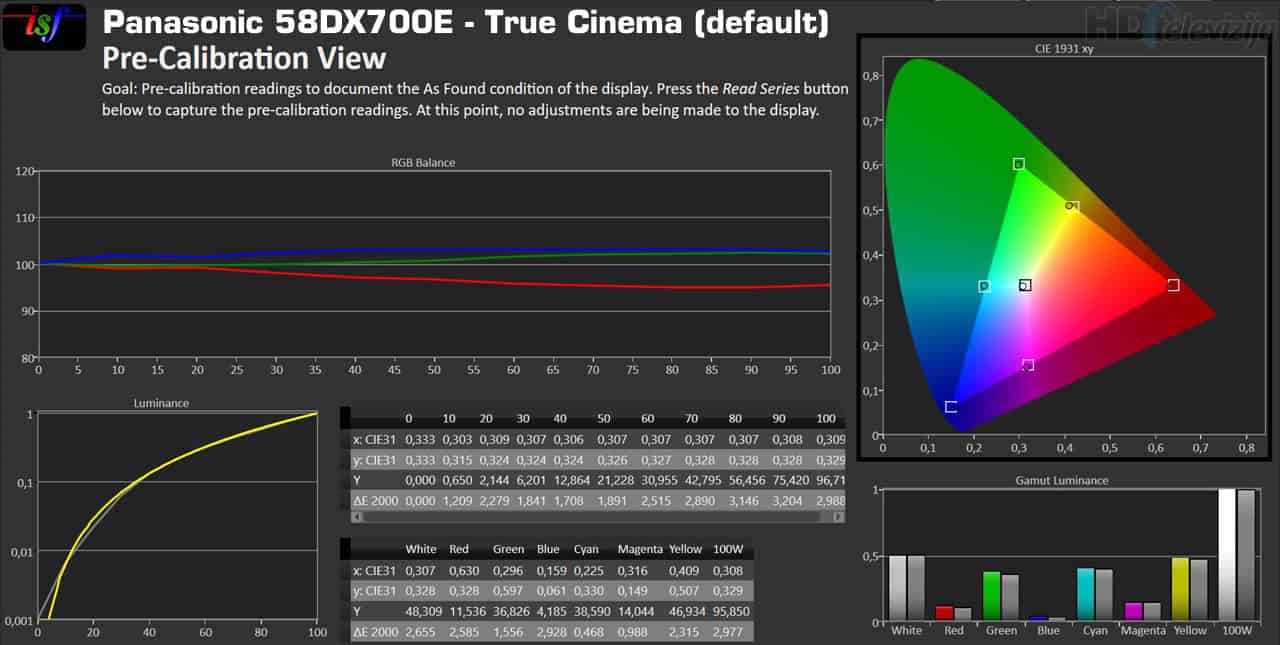Click the measured cyan bar in Gamut Luminance
1280x645 pixels.
tap(1086, 595)
